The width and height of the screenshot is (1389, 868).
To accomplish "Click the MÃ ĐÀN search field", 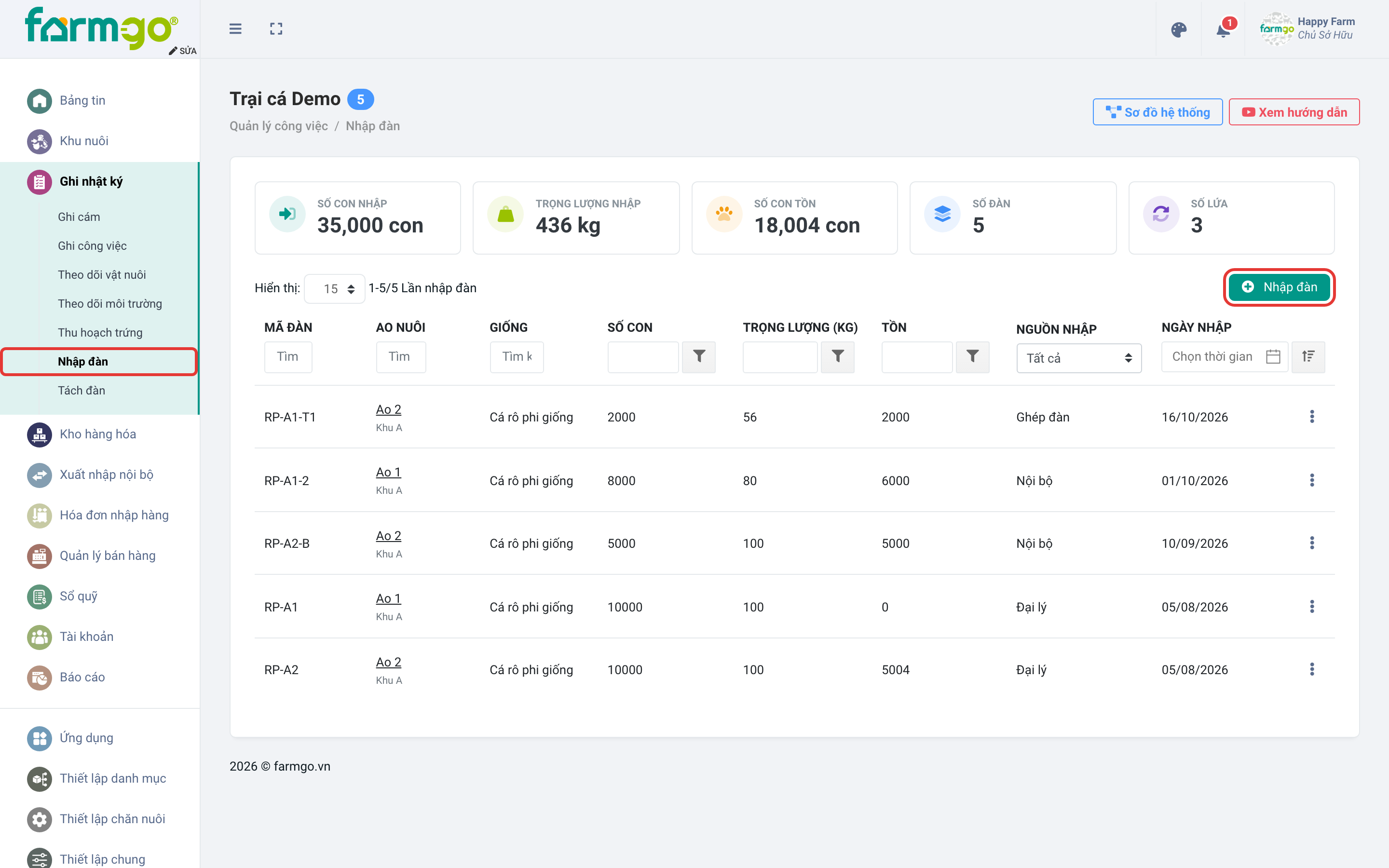I will [288, 356].
